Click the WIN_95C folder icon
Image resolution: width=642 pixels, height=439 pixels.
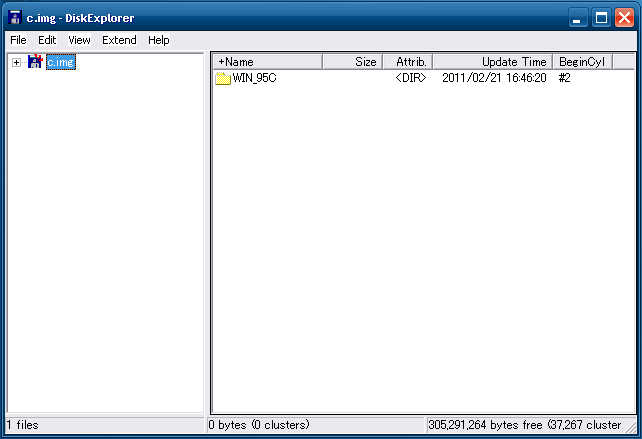point(223,78)
